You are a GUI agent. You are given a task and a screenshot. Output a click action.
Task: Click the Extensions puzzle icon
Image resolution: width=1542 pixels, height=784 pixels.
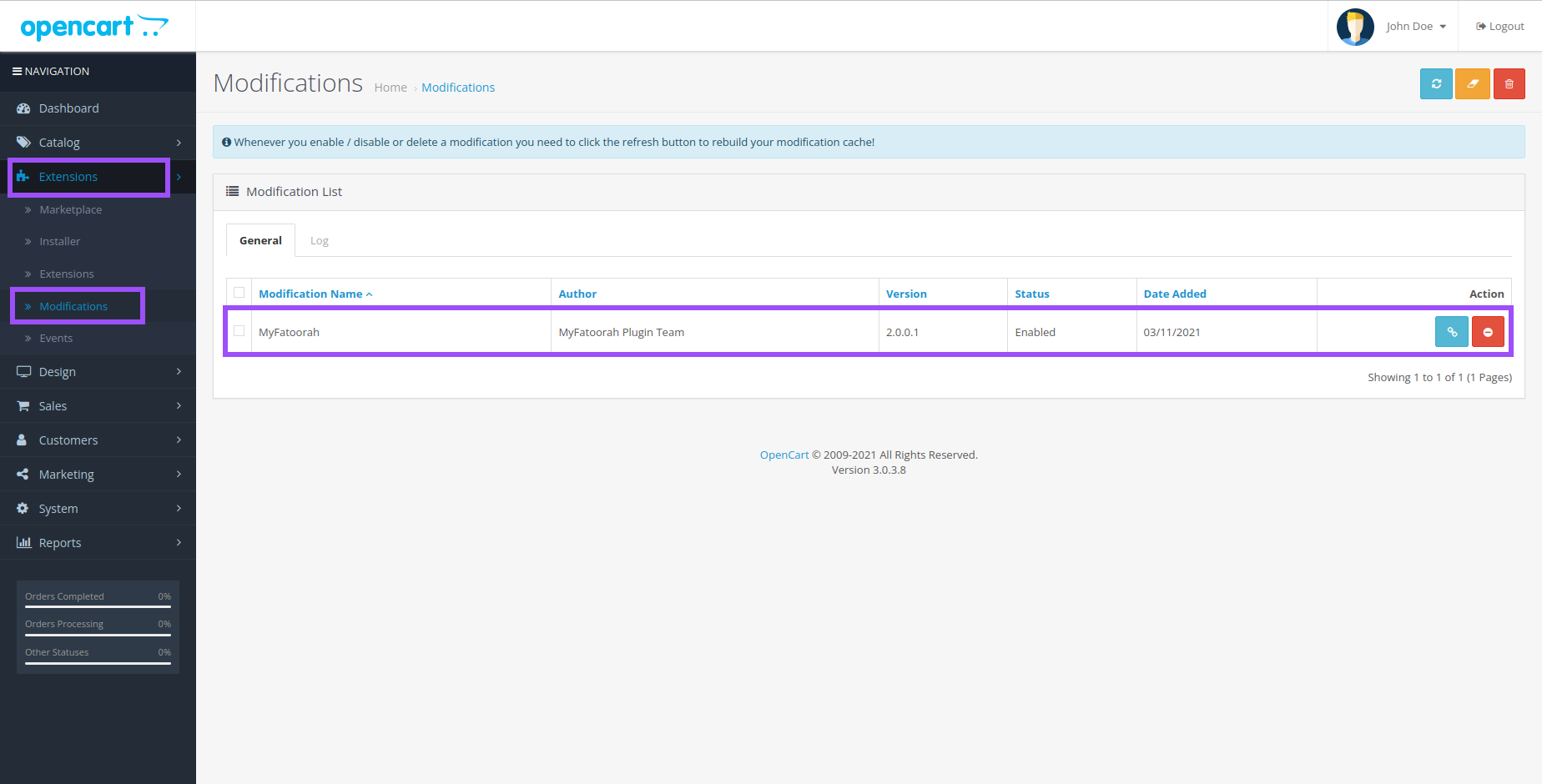click(23, 177)
